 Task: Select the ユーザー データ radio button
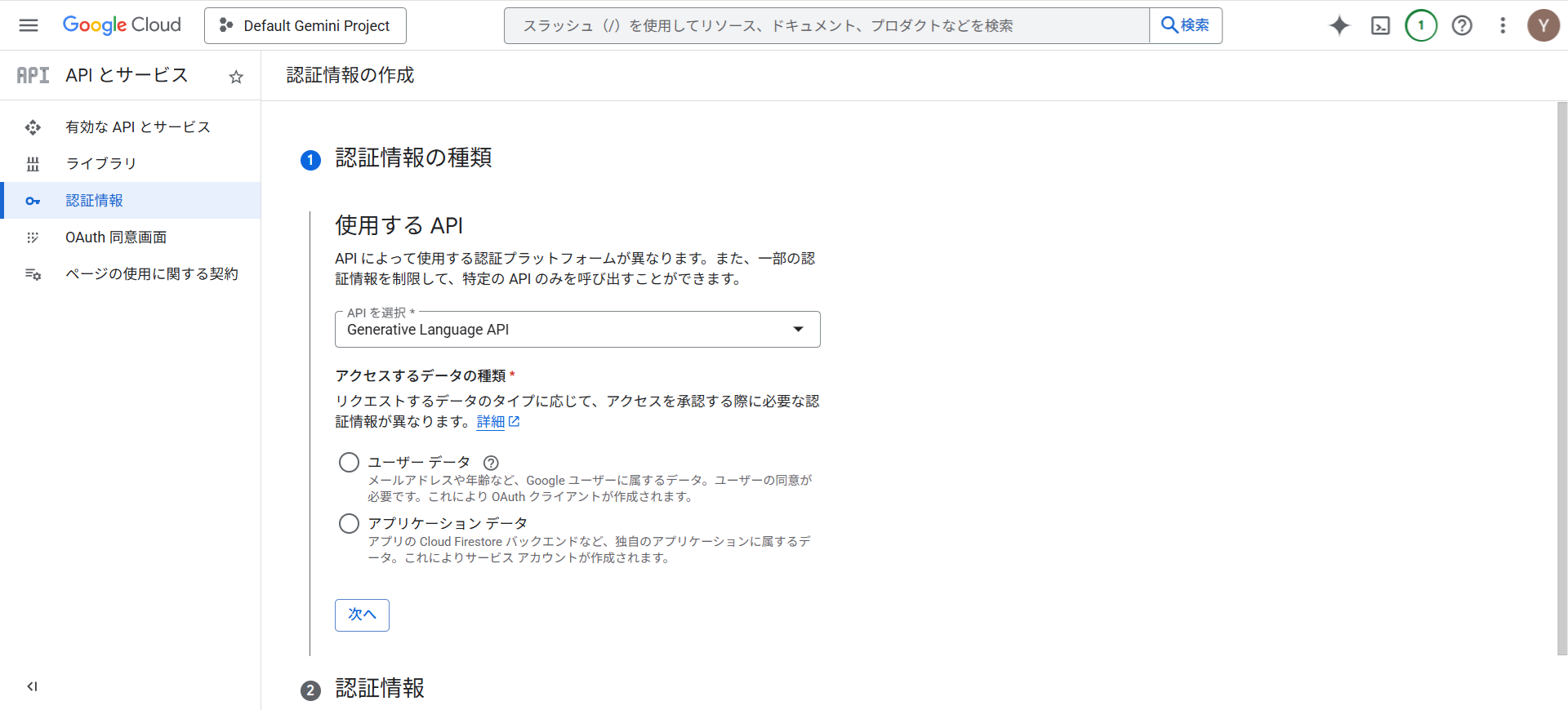tap(349, 463)
